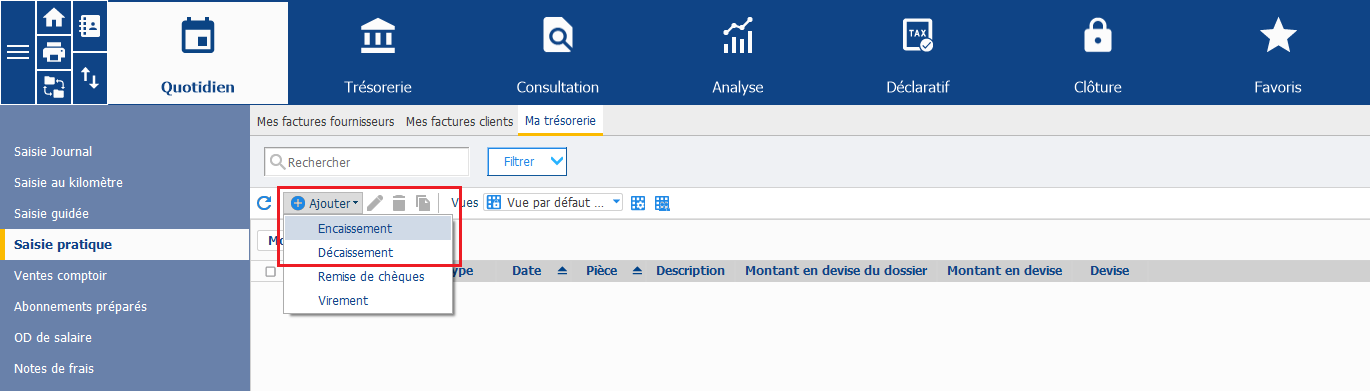
Task: Open the hamburger menu icon
Action: 18,53
